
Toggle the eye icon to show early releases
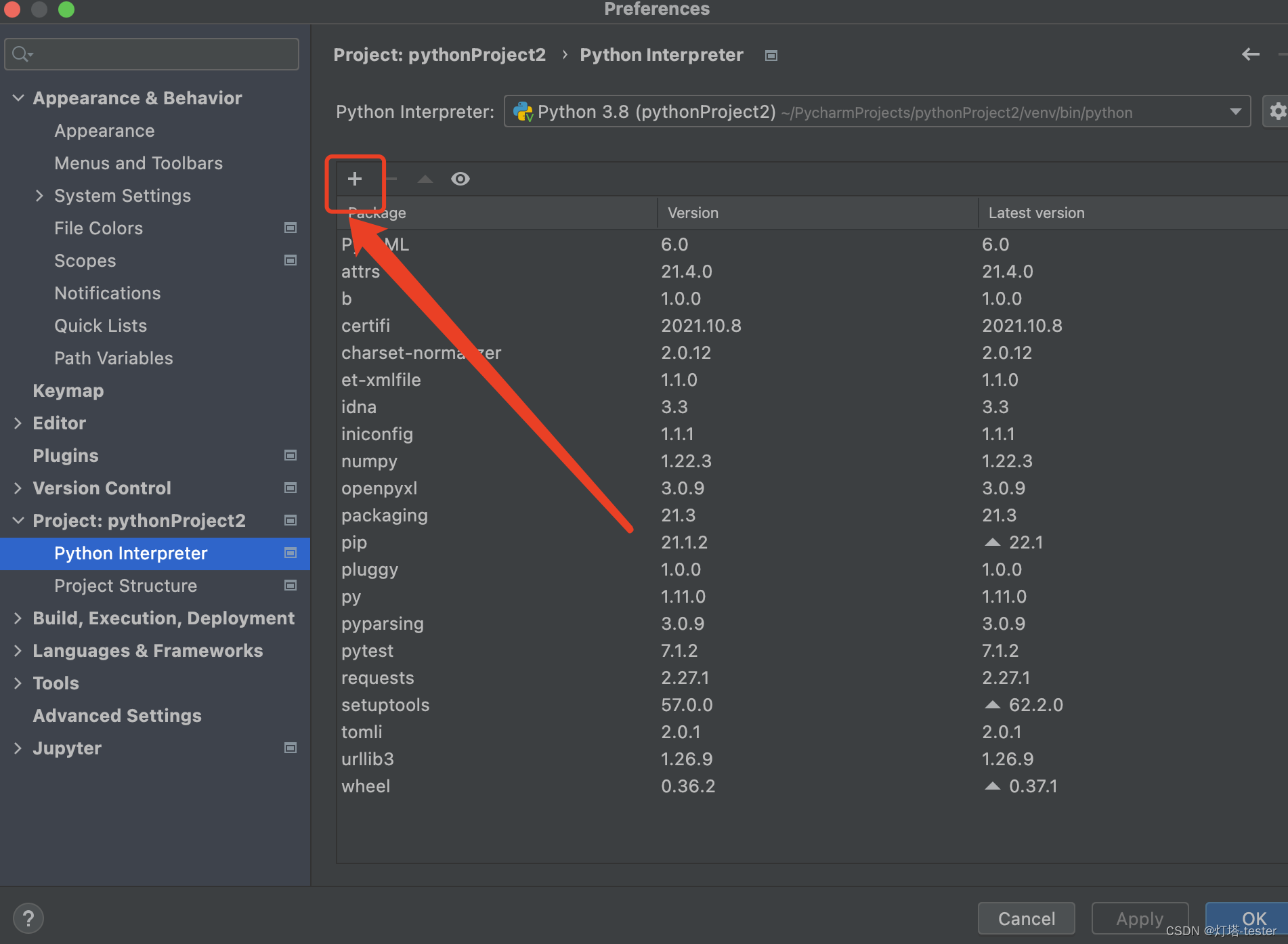point(460,179)
